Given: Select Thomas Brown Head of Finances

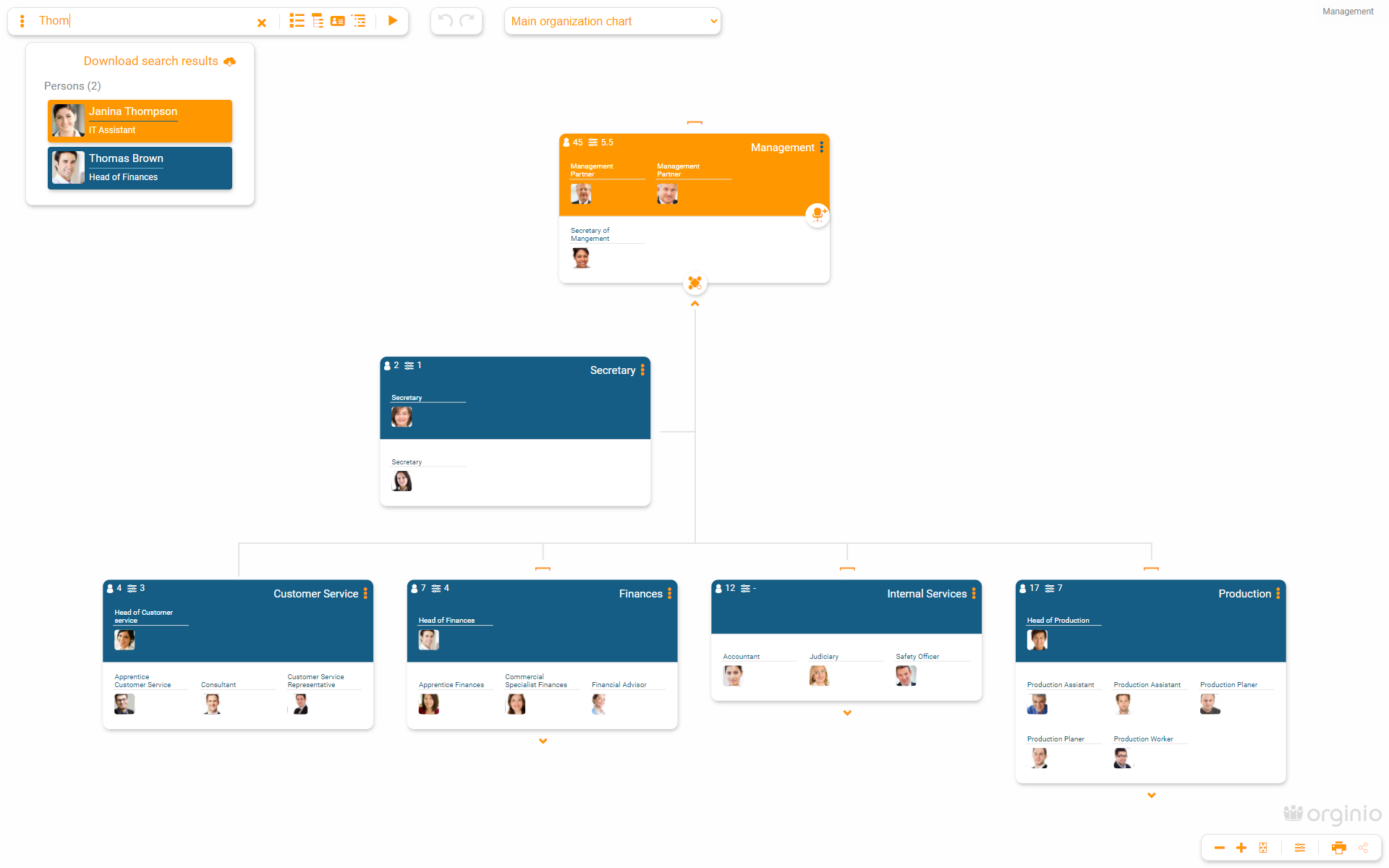Looking at the screenshot, I should tap(140, 166).
